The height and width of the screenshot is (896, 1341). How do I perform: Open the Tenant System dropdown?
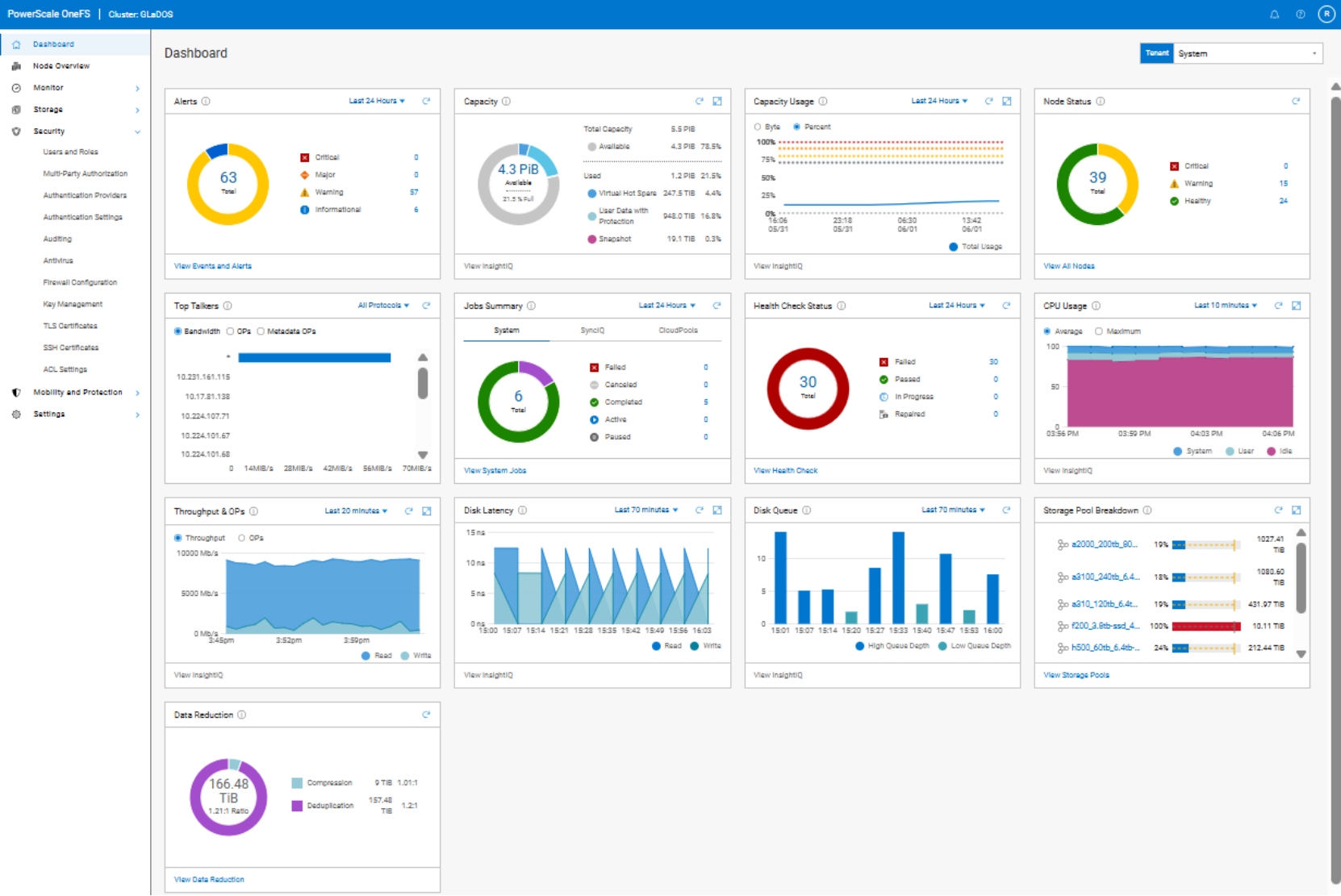click(1247, 53)
